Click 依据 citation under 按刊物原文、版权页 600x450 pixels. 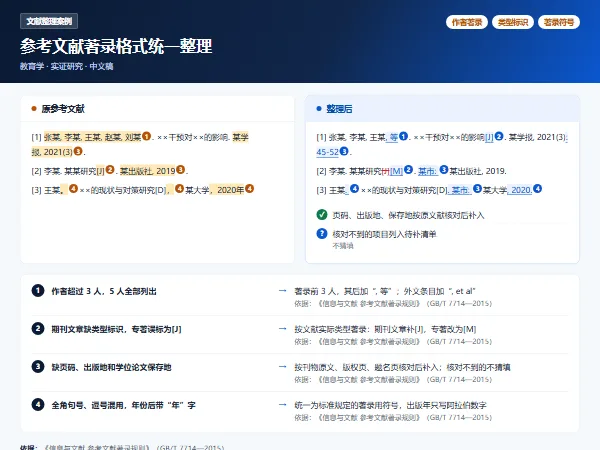[393, 380]
